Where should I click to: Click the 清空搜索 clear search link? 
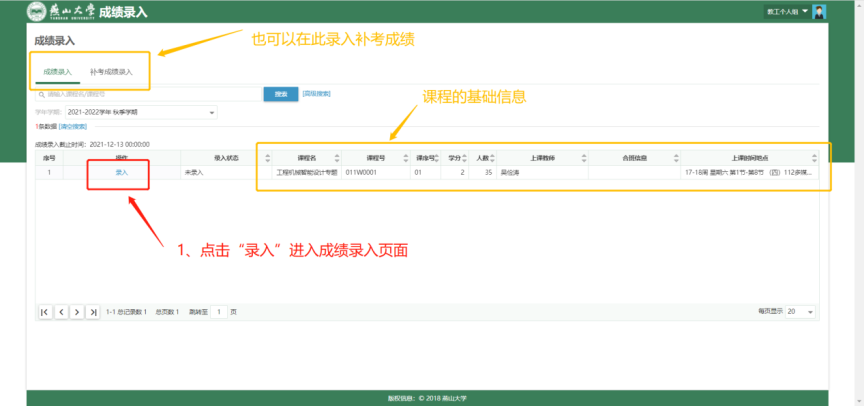point(73,127)
